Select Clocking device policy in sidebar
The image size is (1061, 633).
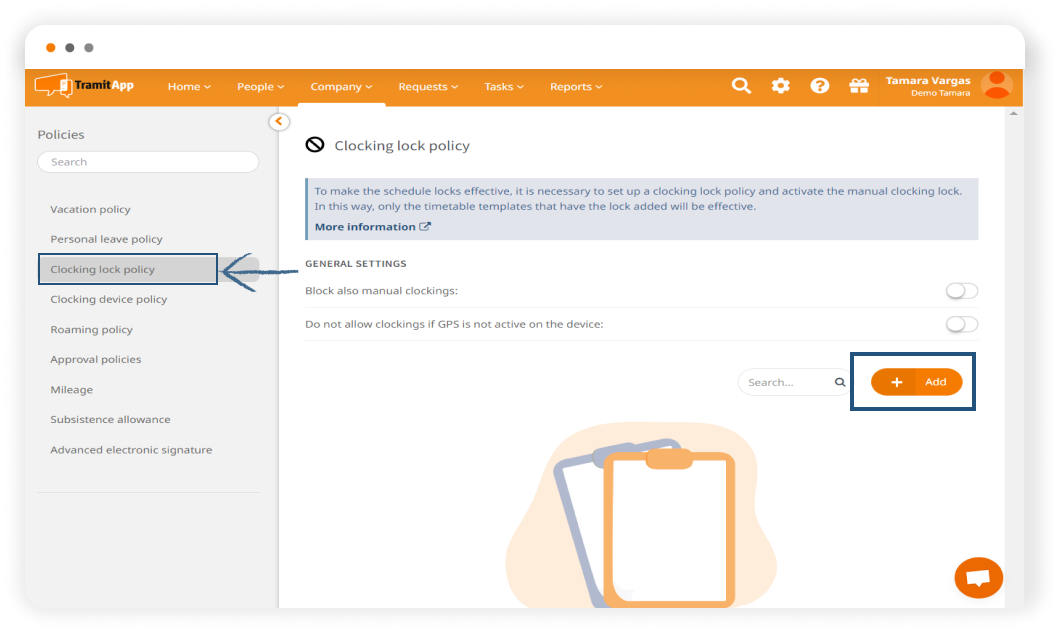pyautogui.click(x=108, y=299)
